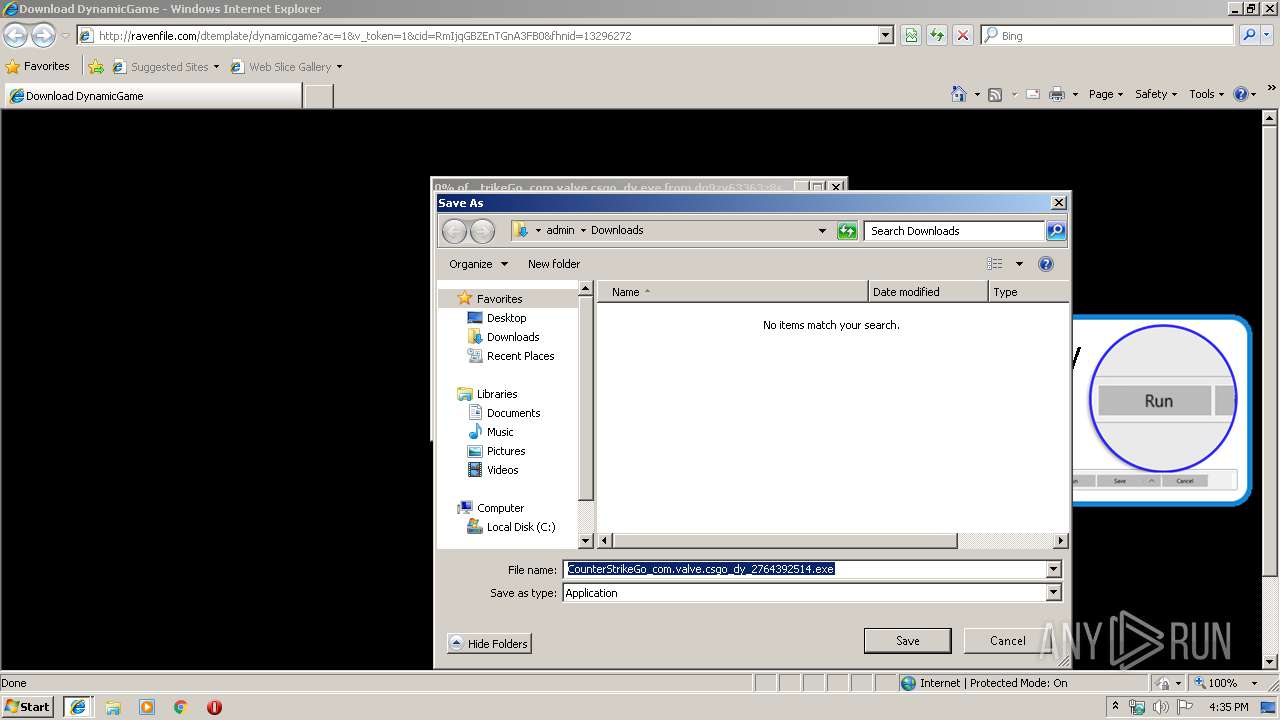Select Documents library
This screenshot has width=1280, height=720.
pyautogui.click(x=504, y=413)
